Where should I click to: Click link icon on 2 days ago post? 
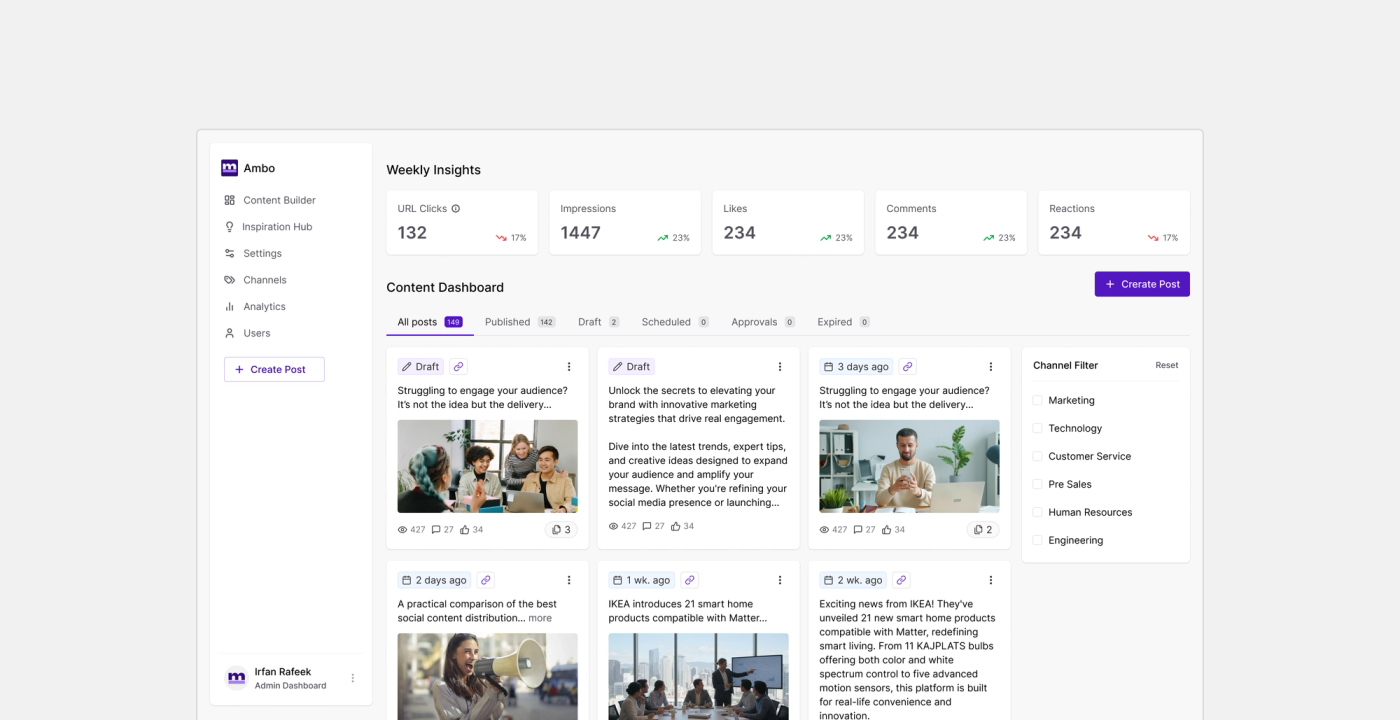tap(485, 580)
